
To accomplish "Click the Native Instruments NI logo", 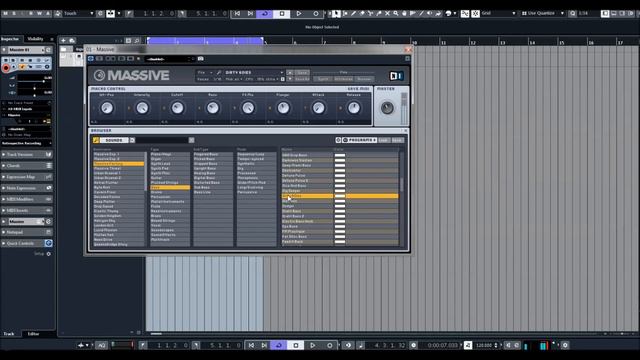I will click(x=396, y=76).
